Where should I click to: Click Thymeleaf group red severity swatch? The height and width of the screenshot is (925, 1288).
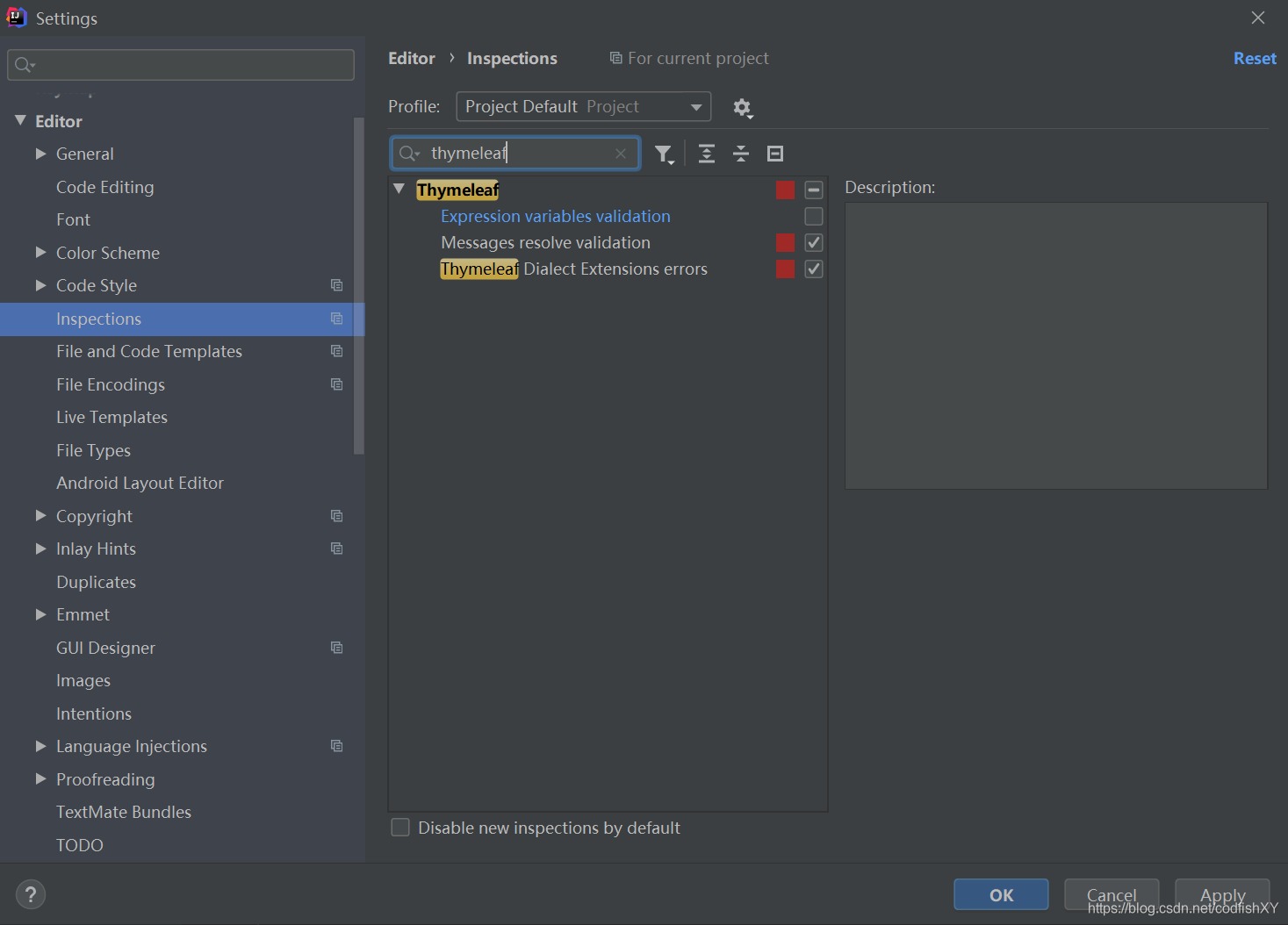(x=785, y=190)
